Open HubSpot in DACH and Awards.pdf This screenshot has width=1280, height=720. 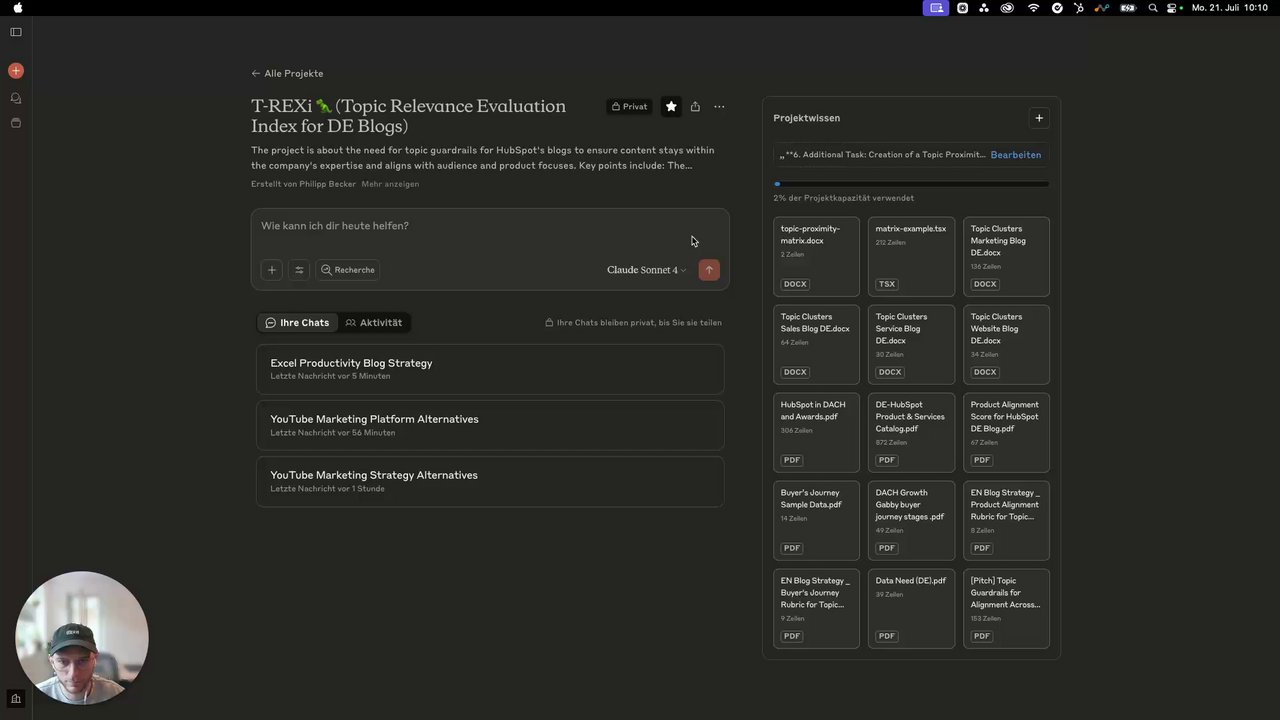pos(816,433)
